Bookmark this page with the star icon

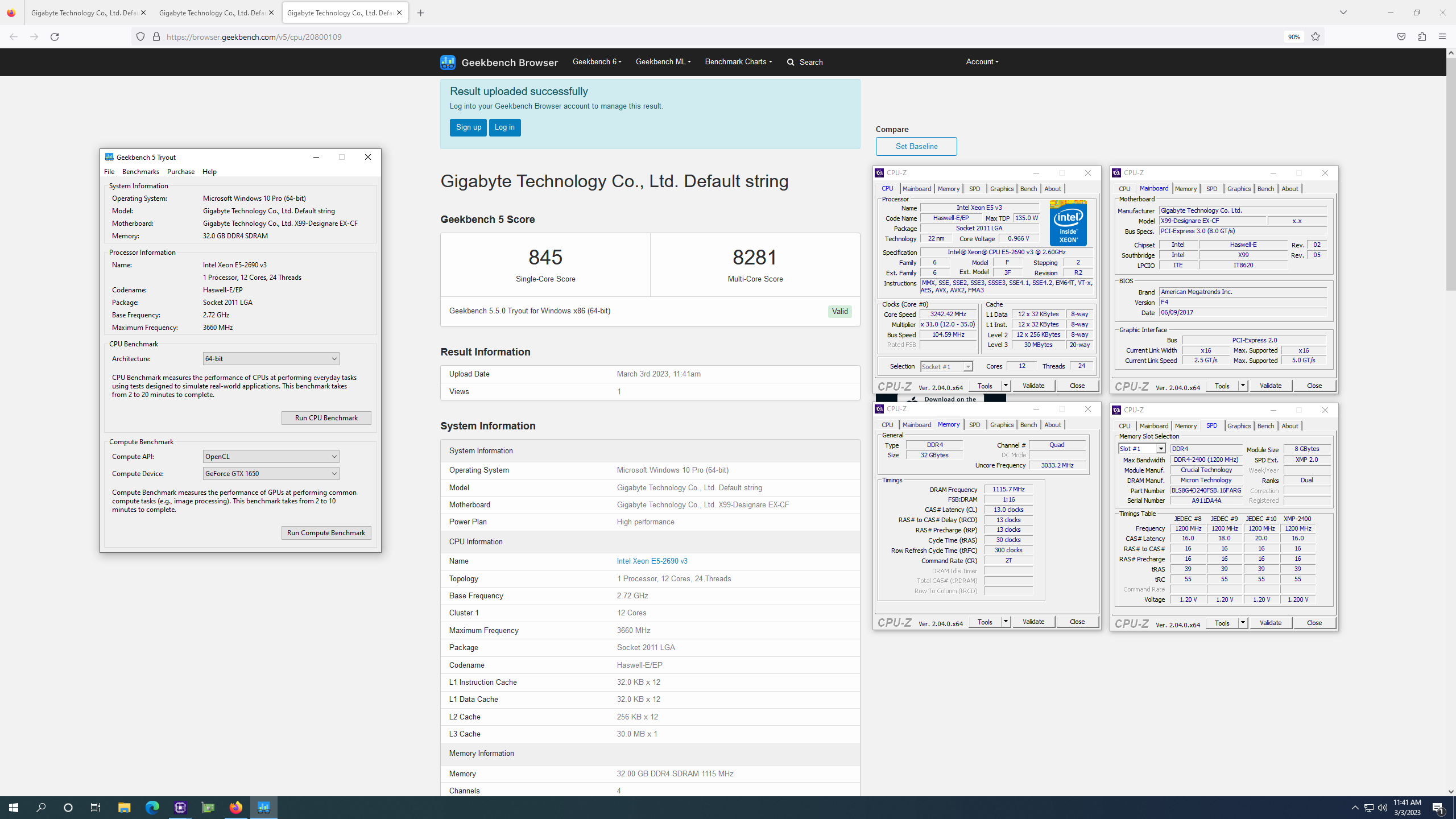click(1316, 37)
